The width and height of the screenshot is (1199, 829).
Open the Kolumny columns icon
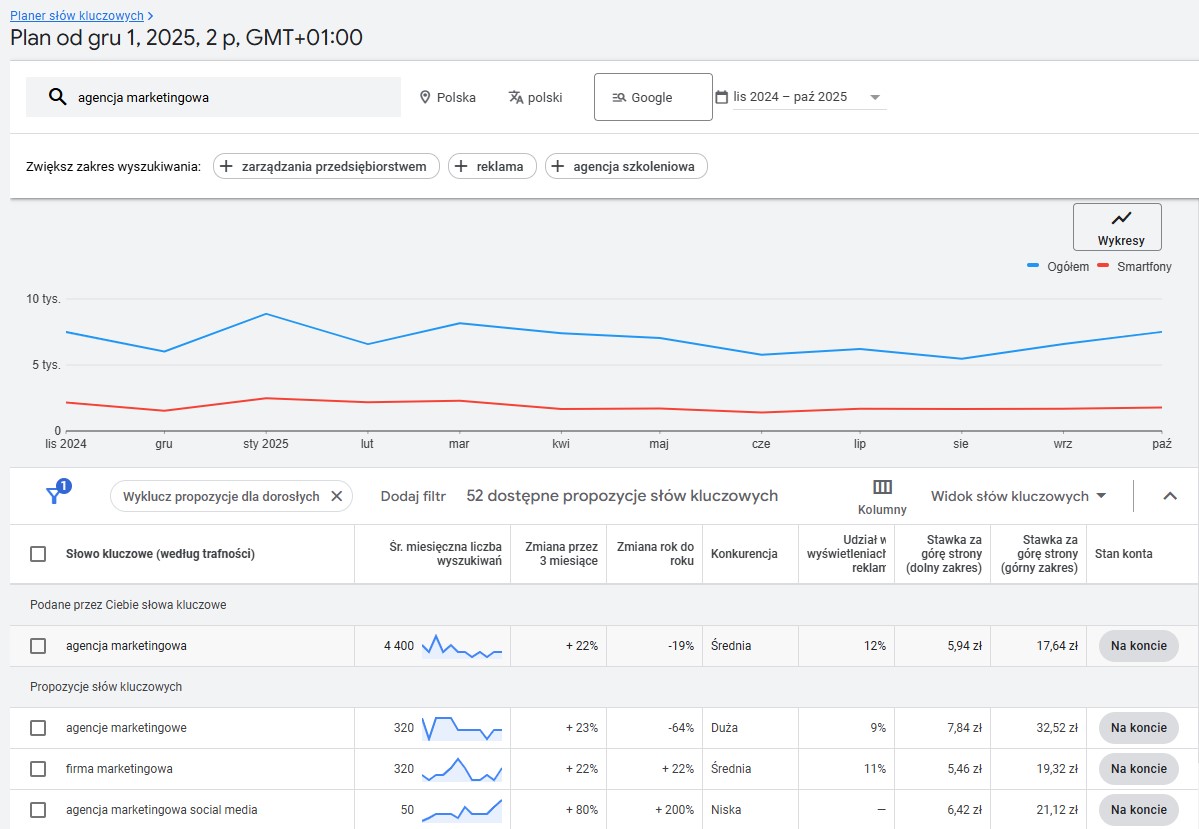tap(882, 487)
